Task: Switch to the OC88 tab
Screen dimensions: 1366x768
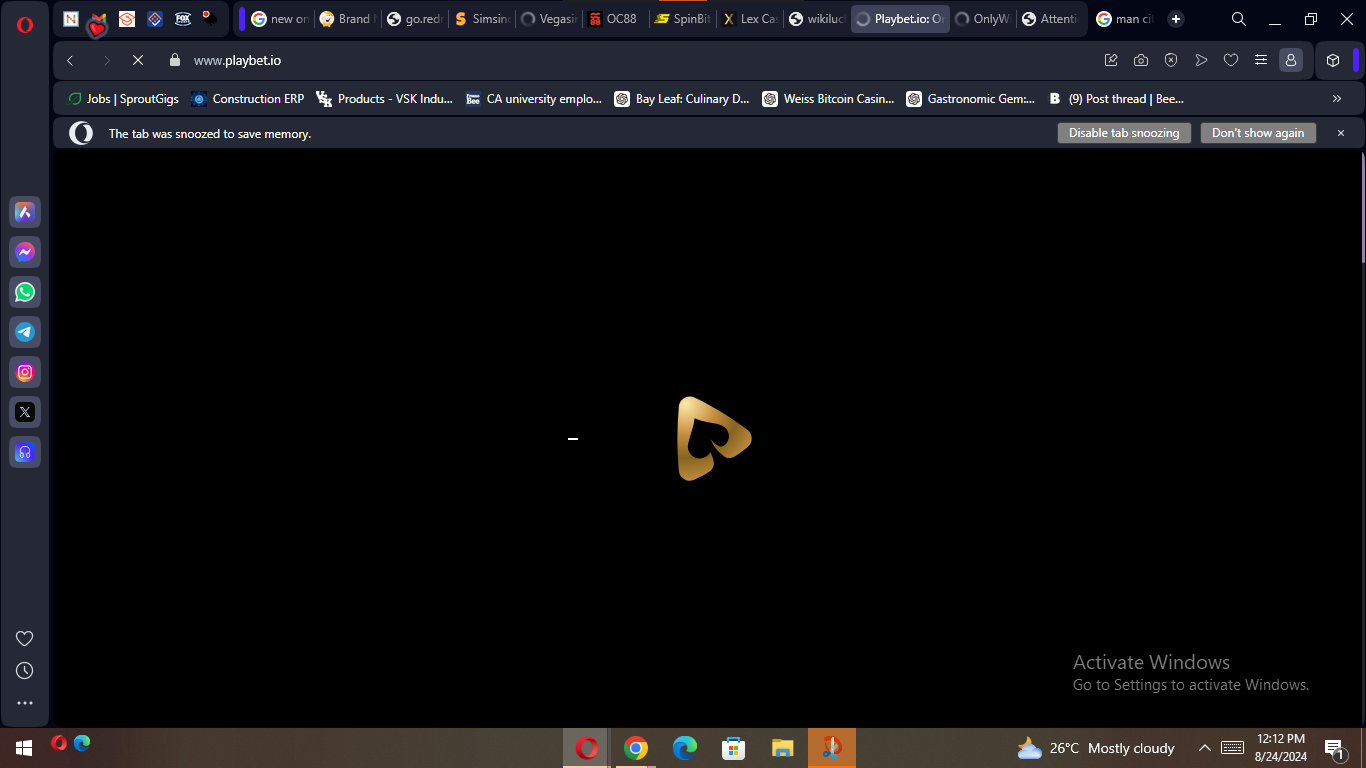Action: click(x=616, y=19)
